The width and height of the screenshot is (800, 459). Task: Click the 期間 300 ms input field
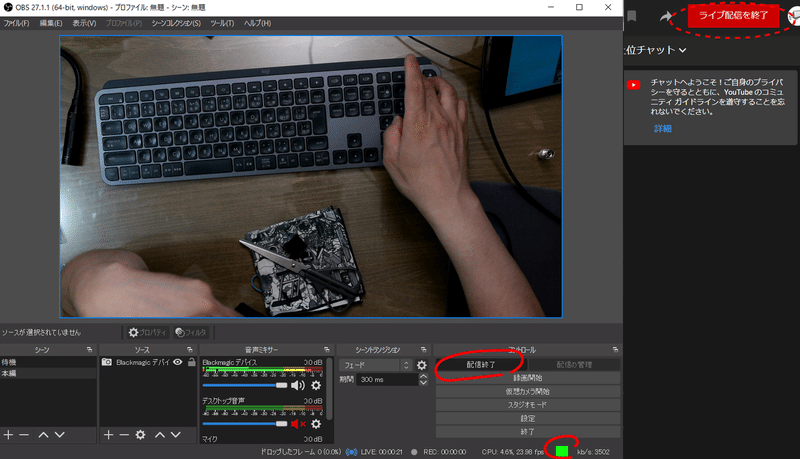pyautogui.click(x=387, y=379)
